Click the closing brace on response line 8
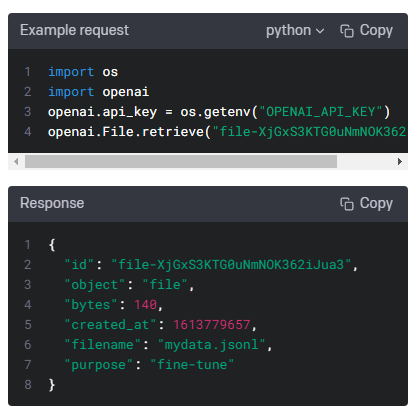Image resolution: width=420 pixels, height=420 pixels. [52, 385]
